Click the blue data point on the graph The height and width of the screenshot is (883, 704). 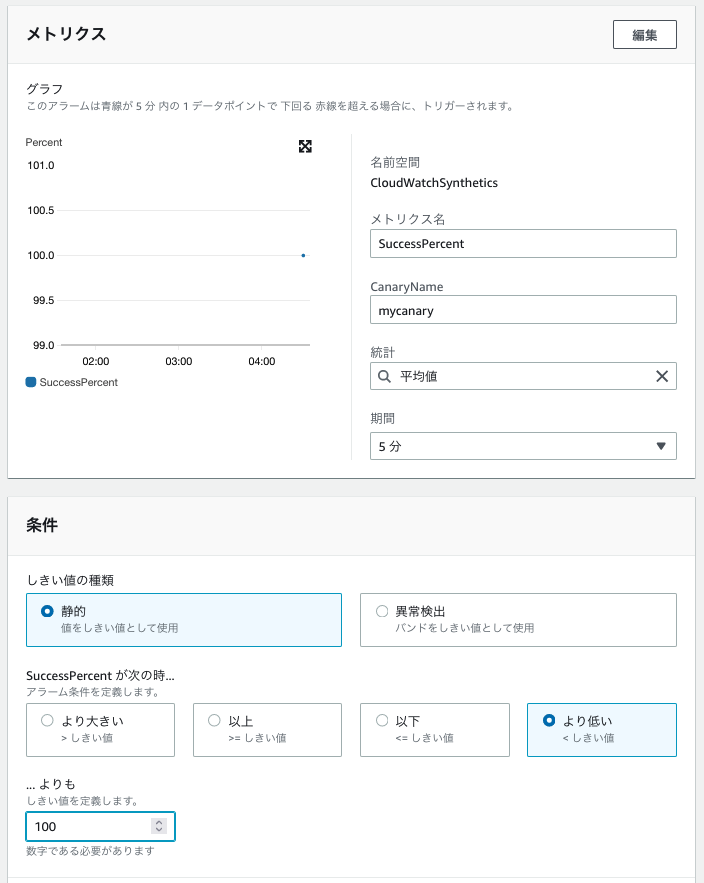303,256
